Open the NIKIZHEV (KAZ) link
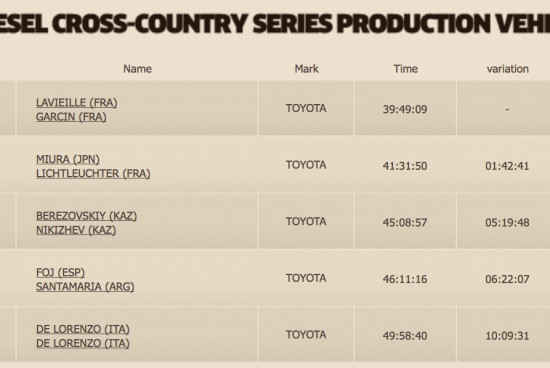550x368 pixels. click(76, 230)
